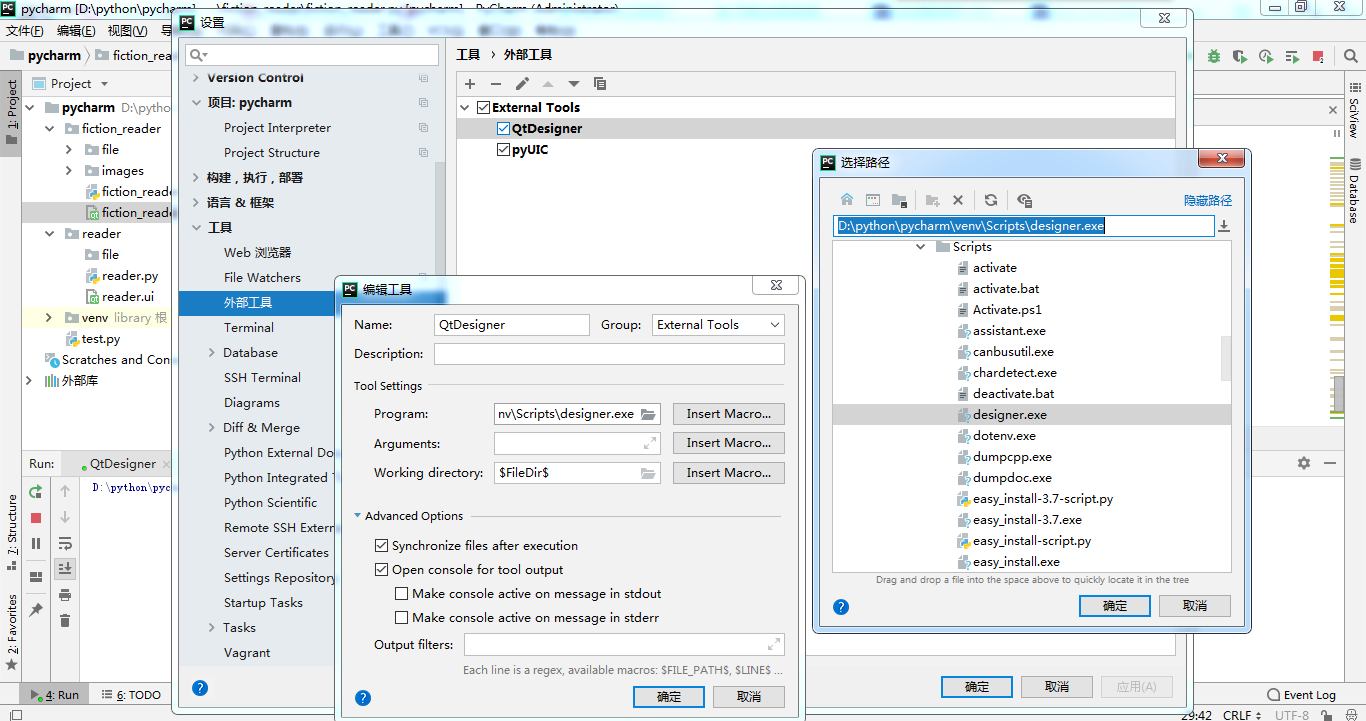Image resolution: width=1366 pixels, height=721 pixels.
Task: Switch to the 6: TODO tab
Action: (x=130, y=695)
